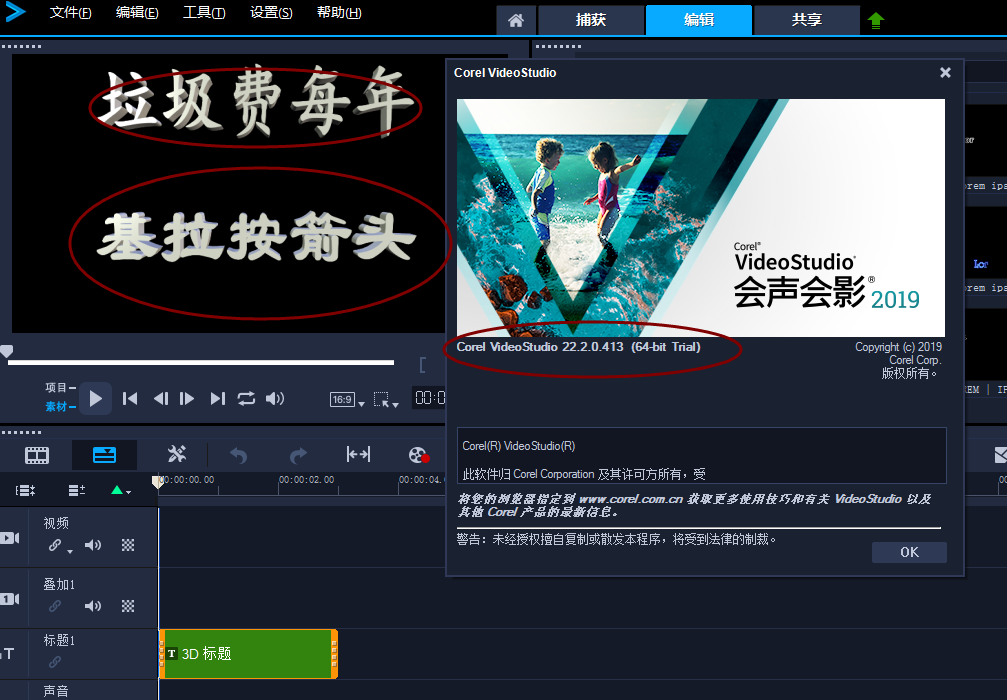Open the 编辑(E) menu
The image size is (1007, 700).
pyautogui.click(x=137, y=13)
